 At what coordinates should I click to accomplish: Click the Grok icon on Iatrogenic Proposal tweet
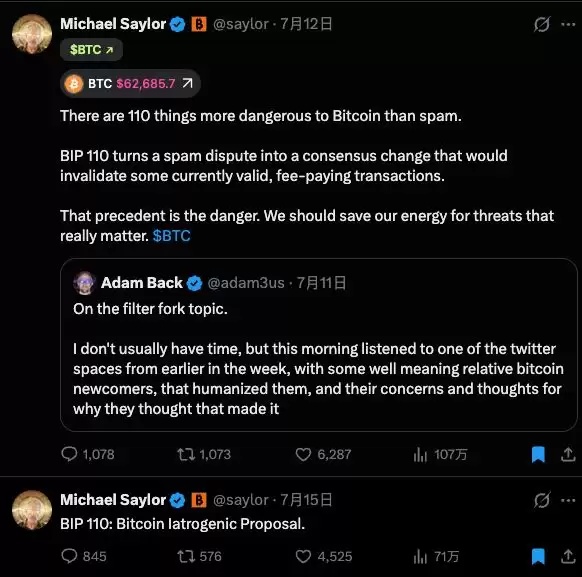pyautogui.click(x=542, y=501)
